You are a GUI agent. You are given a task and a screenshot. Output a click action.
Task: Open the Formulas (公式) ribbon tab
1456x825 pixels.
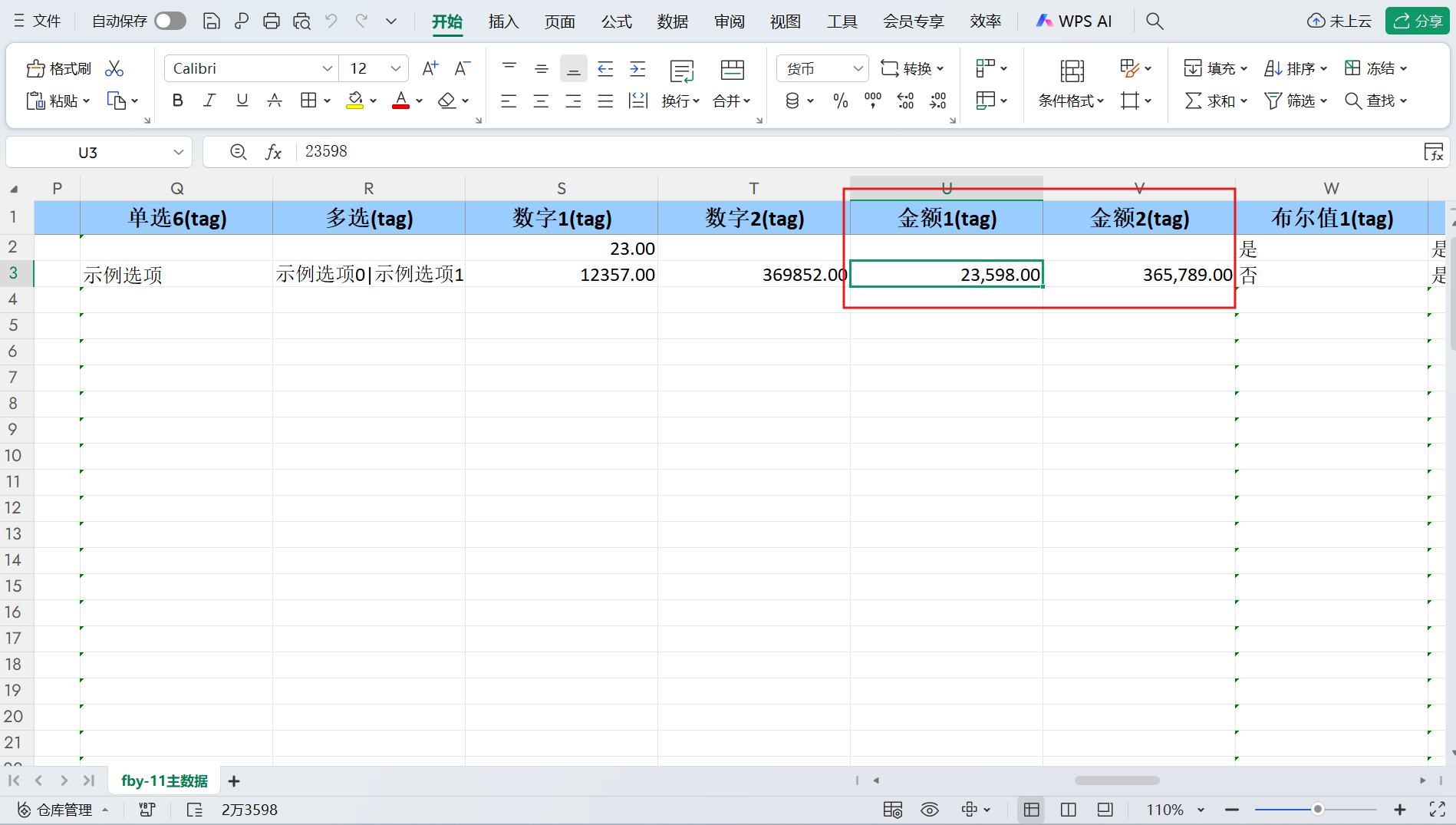[x=616, y=21]
